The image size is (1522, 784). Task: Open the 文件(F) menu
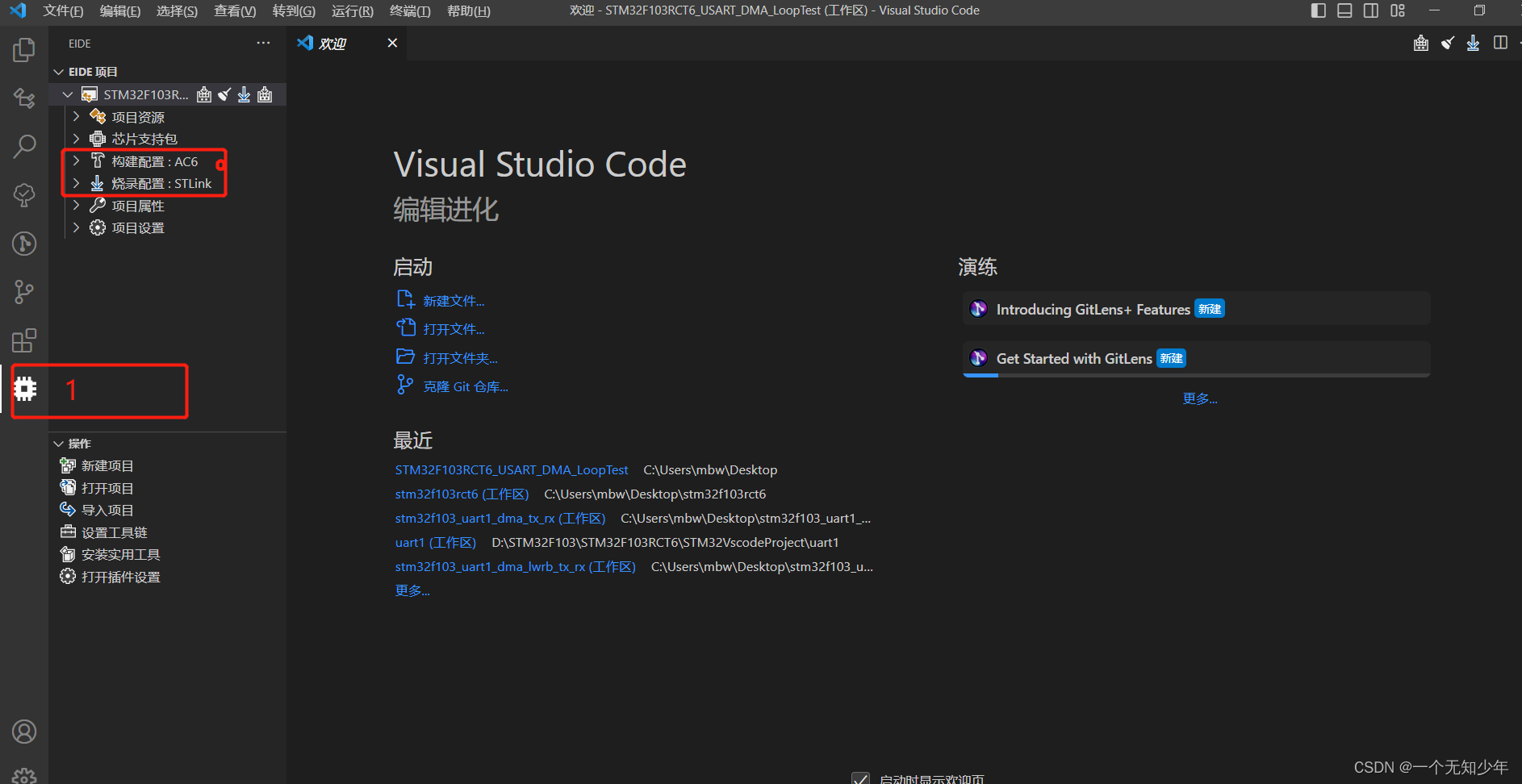click(x=63, y=10)
